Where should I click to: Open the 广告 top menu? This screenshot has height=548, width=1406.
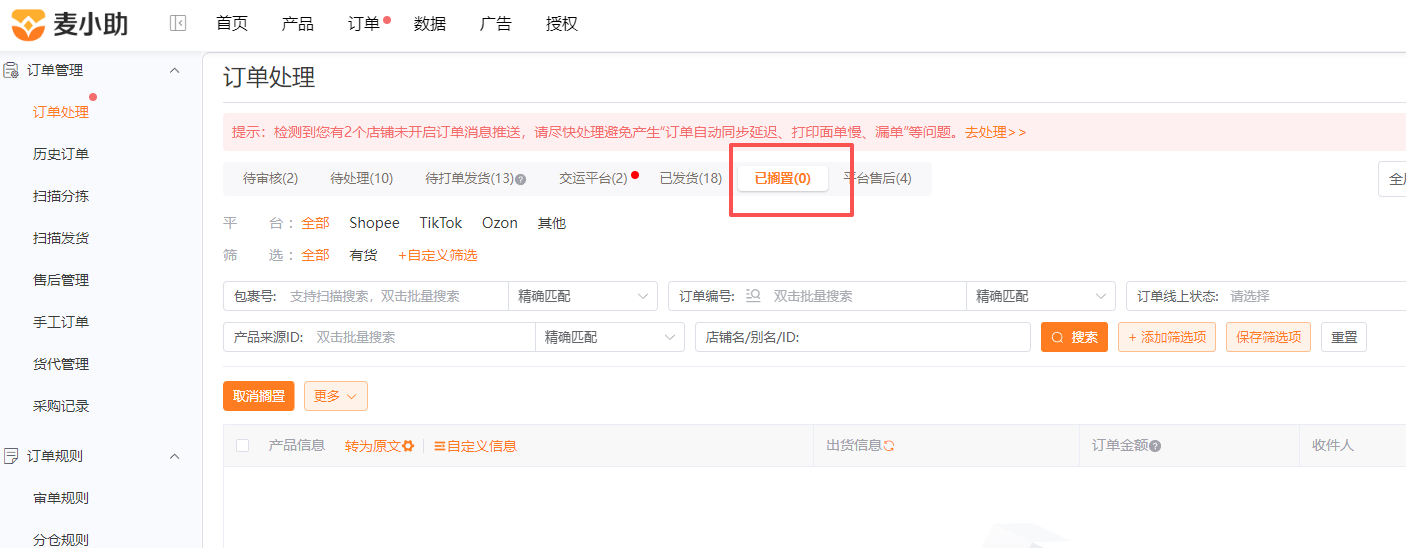[x=496, y=24]
